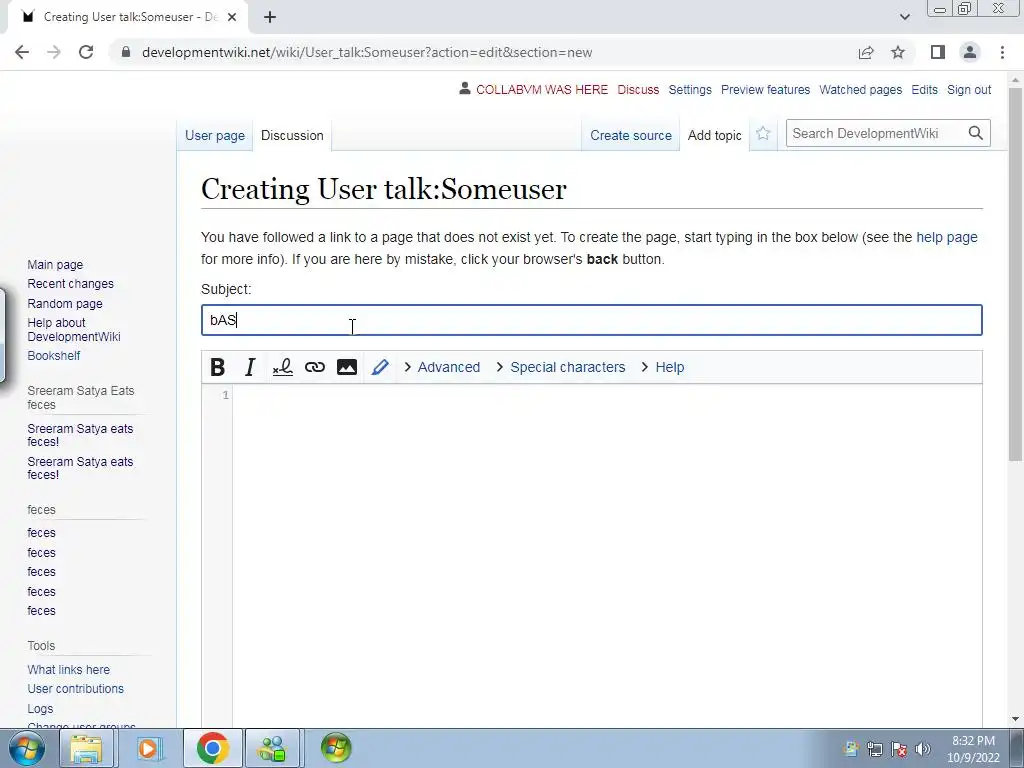Open the network tray icon
1024x768 pixels.
point(874,748)
